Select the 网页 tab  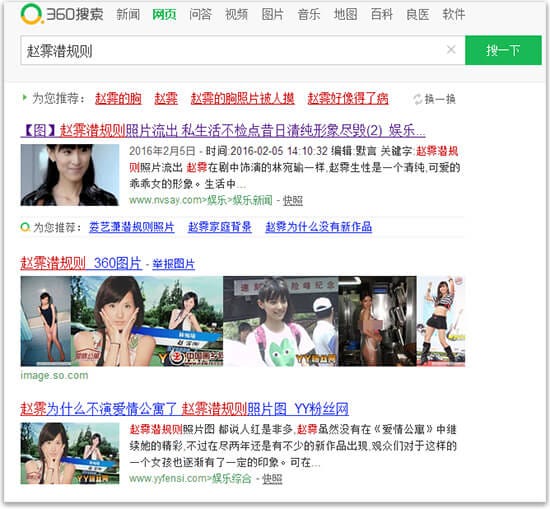click(164, 14)
